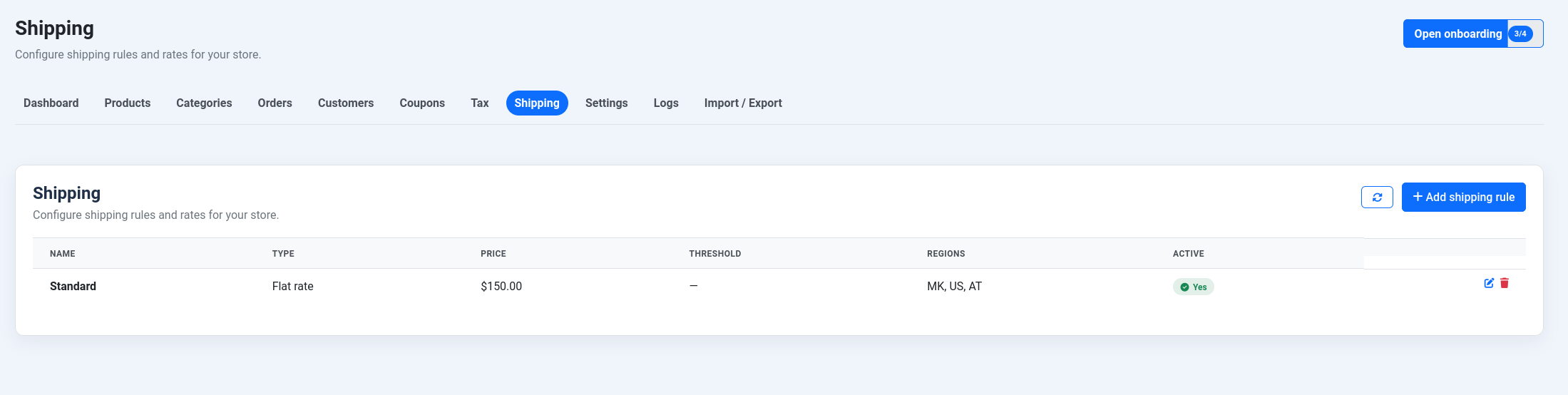Image resolution: width=1568 pixels, height=395 pixels.
Task: Click the $150.00 price cell
Action: [501, 287]
